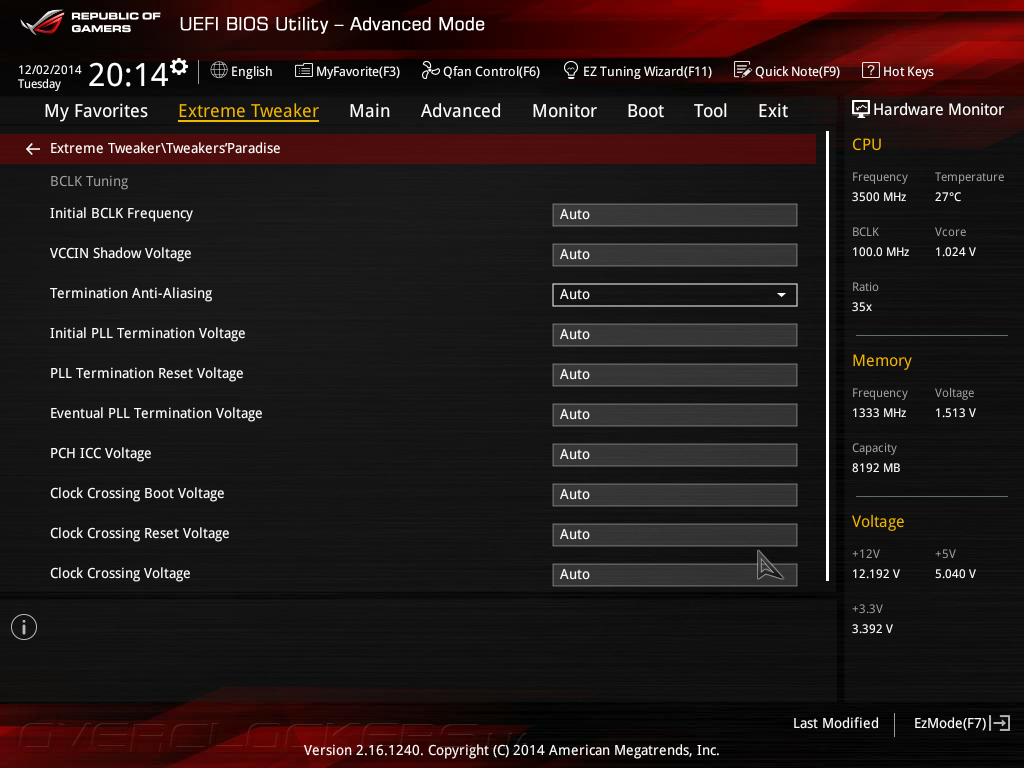Click the Clock Crossing Voltage field
The height and width of the screenshot is (768, 1024).
(675, 575)
